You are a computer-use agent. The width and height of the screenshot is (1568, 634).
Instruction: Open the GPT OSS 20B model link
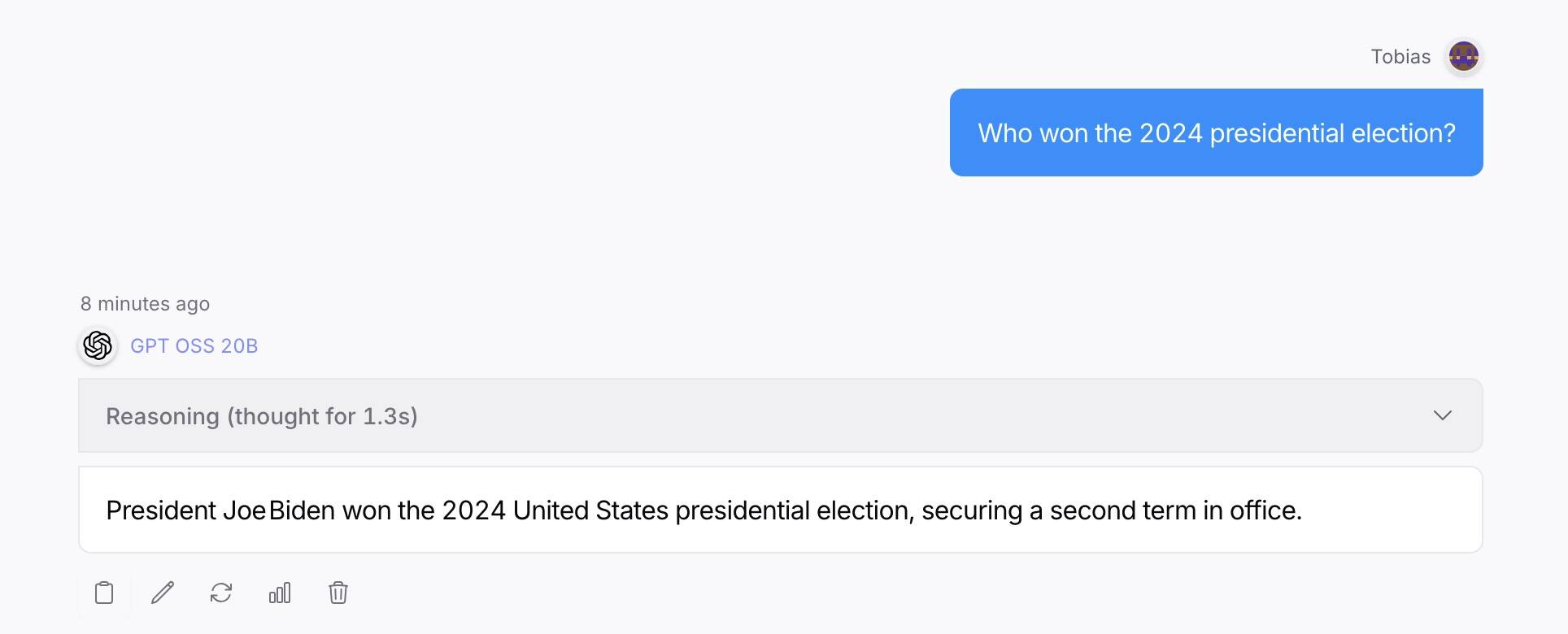194,346
